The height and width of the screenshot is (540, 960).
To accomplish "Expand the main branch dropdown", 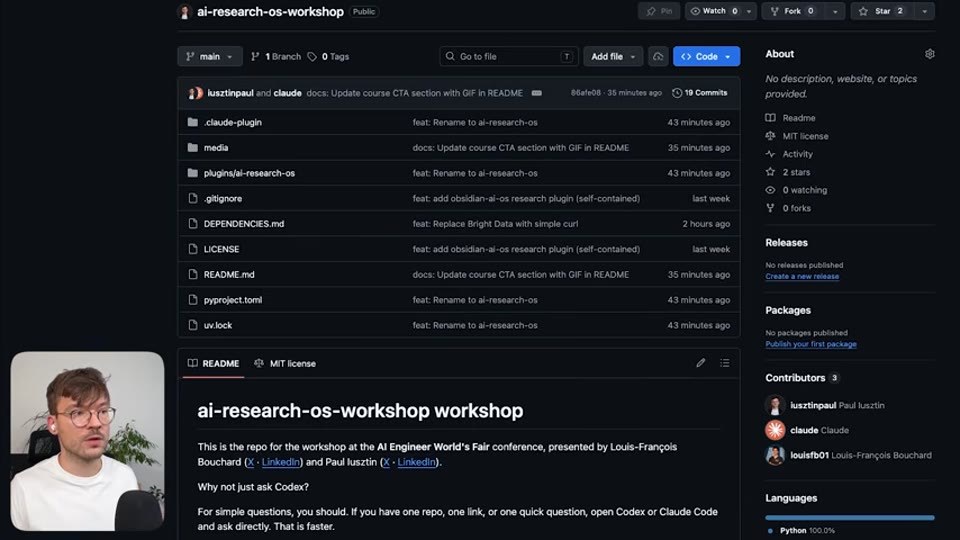I will tap(210, 56).
